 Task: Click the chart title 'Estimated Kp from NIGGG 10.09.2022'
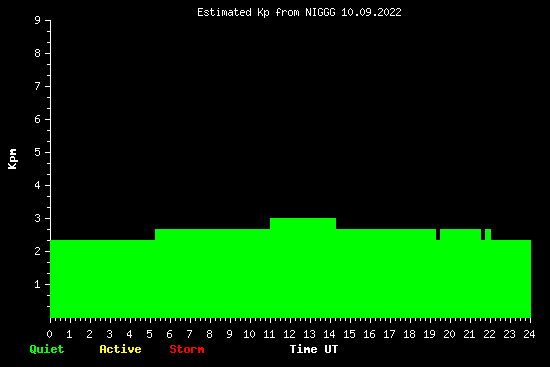(x=299, y=13)
